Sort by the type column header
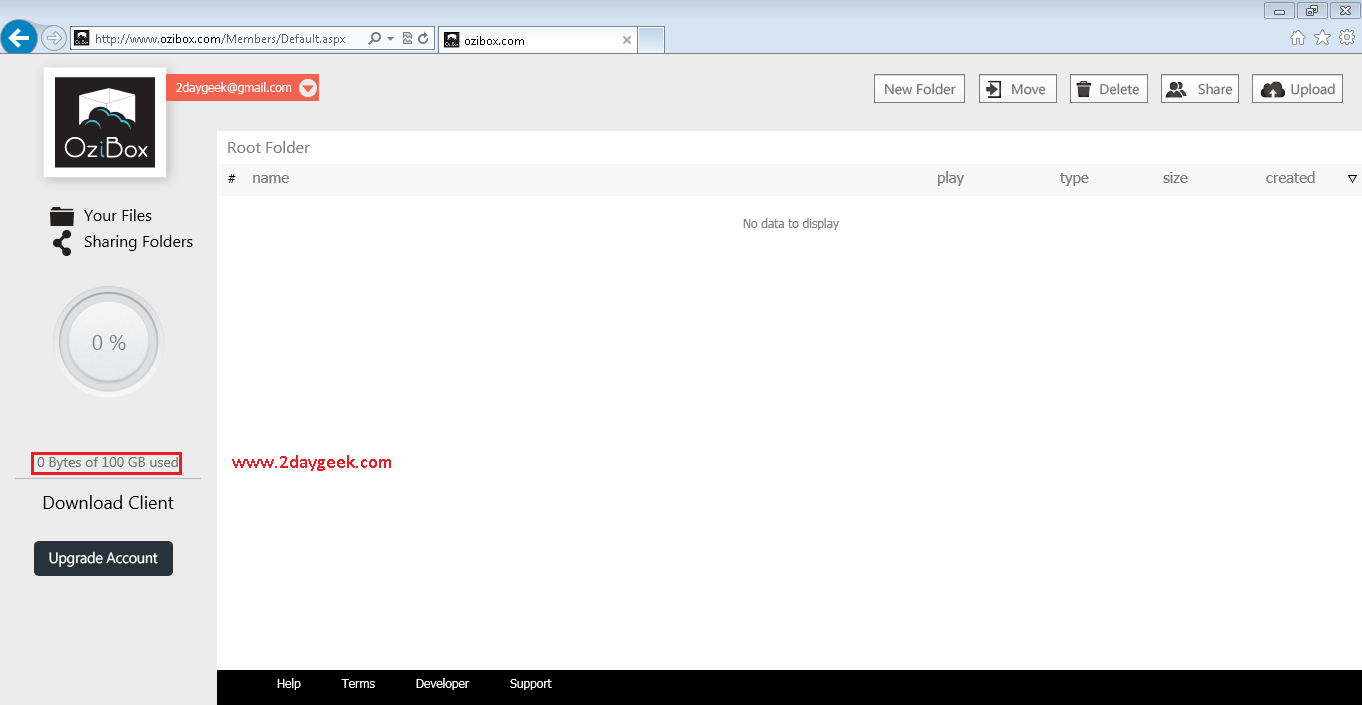Screen dimensions: 1362x705 pyautogui.click(x=1074, y=178)
